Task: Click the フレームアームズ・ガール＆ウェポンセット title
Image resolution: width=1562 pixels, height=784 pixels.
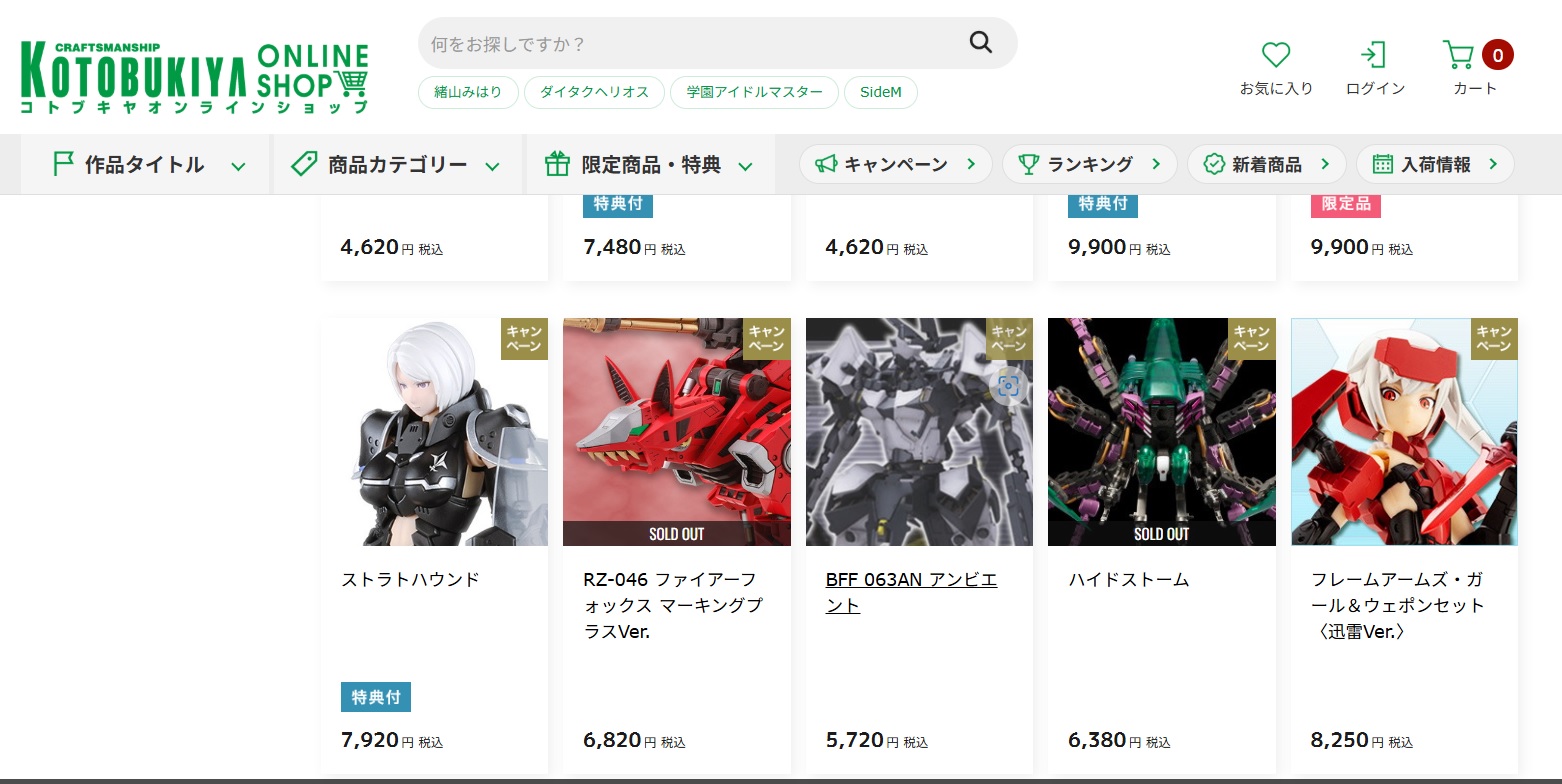Action: click(1397, 605)
